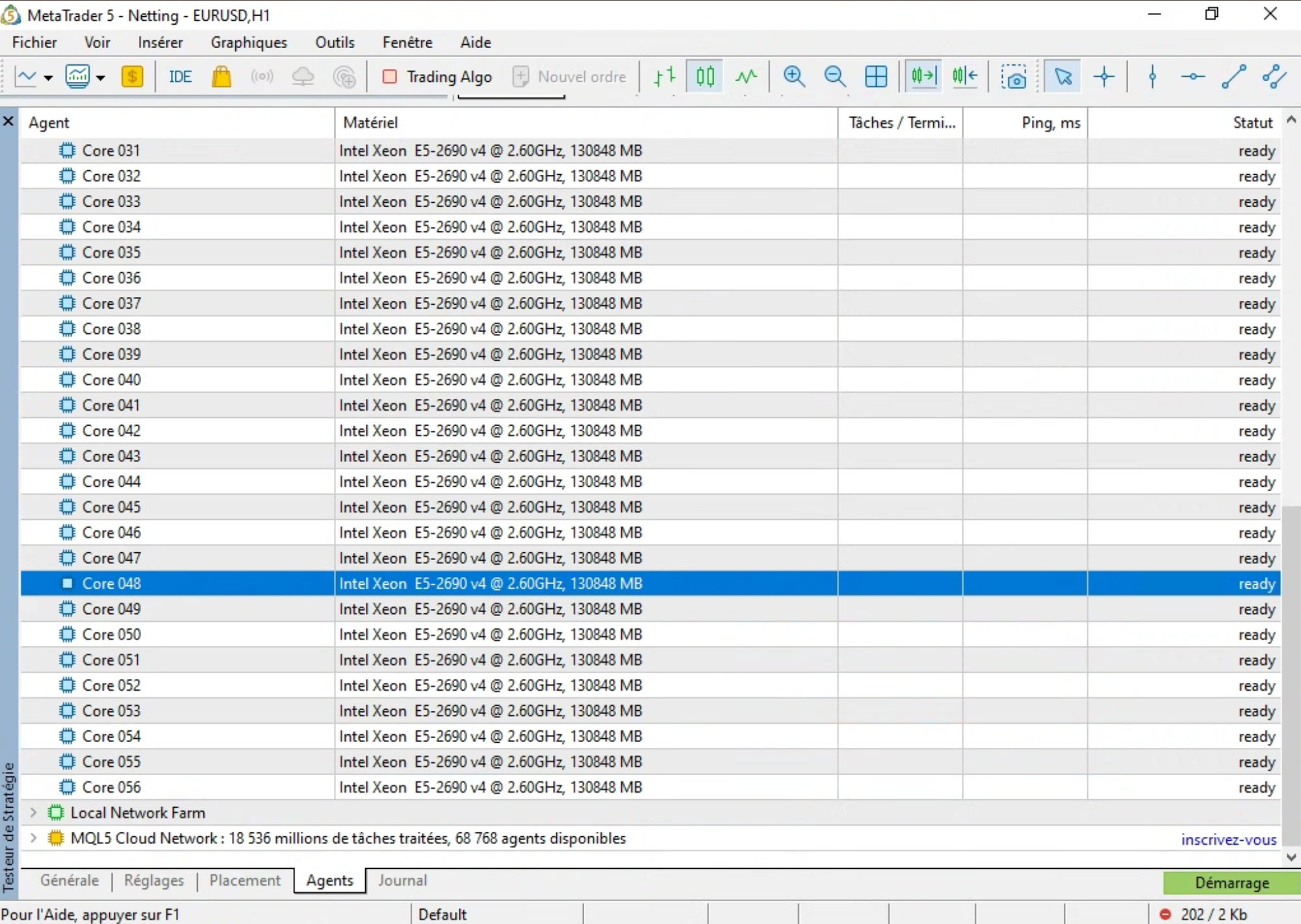Close the strategy tester panel
The image size is (1301, 924).
8,122
